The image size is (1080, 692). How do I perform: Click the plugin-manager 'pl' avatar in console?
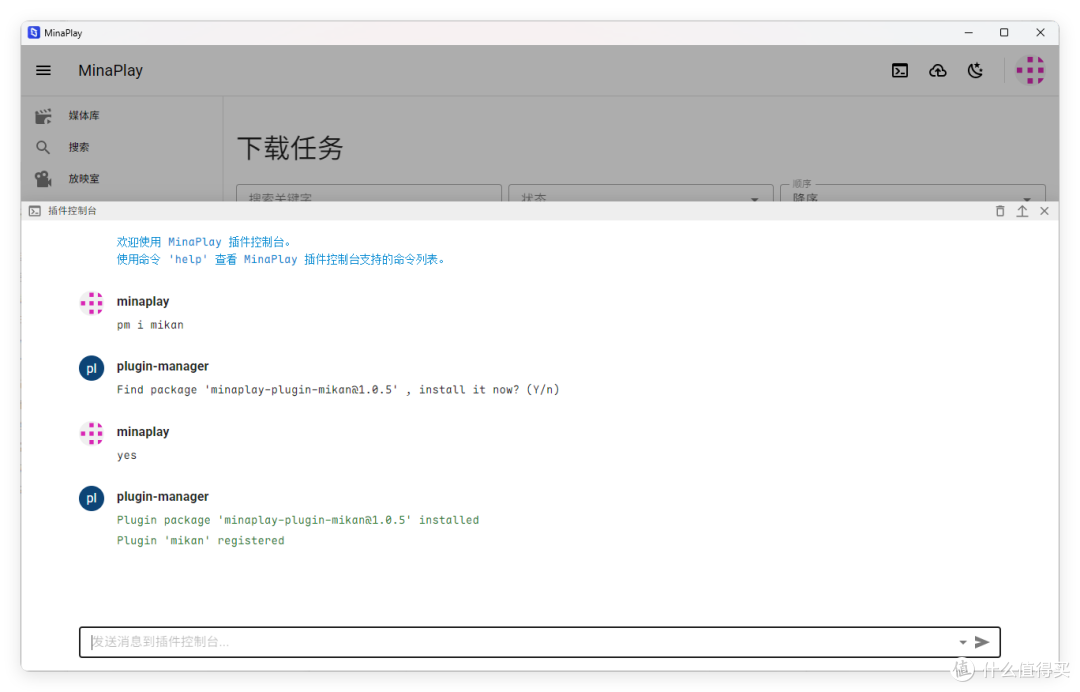(91, 367)
